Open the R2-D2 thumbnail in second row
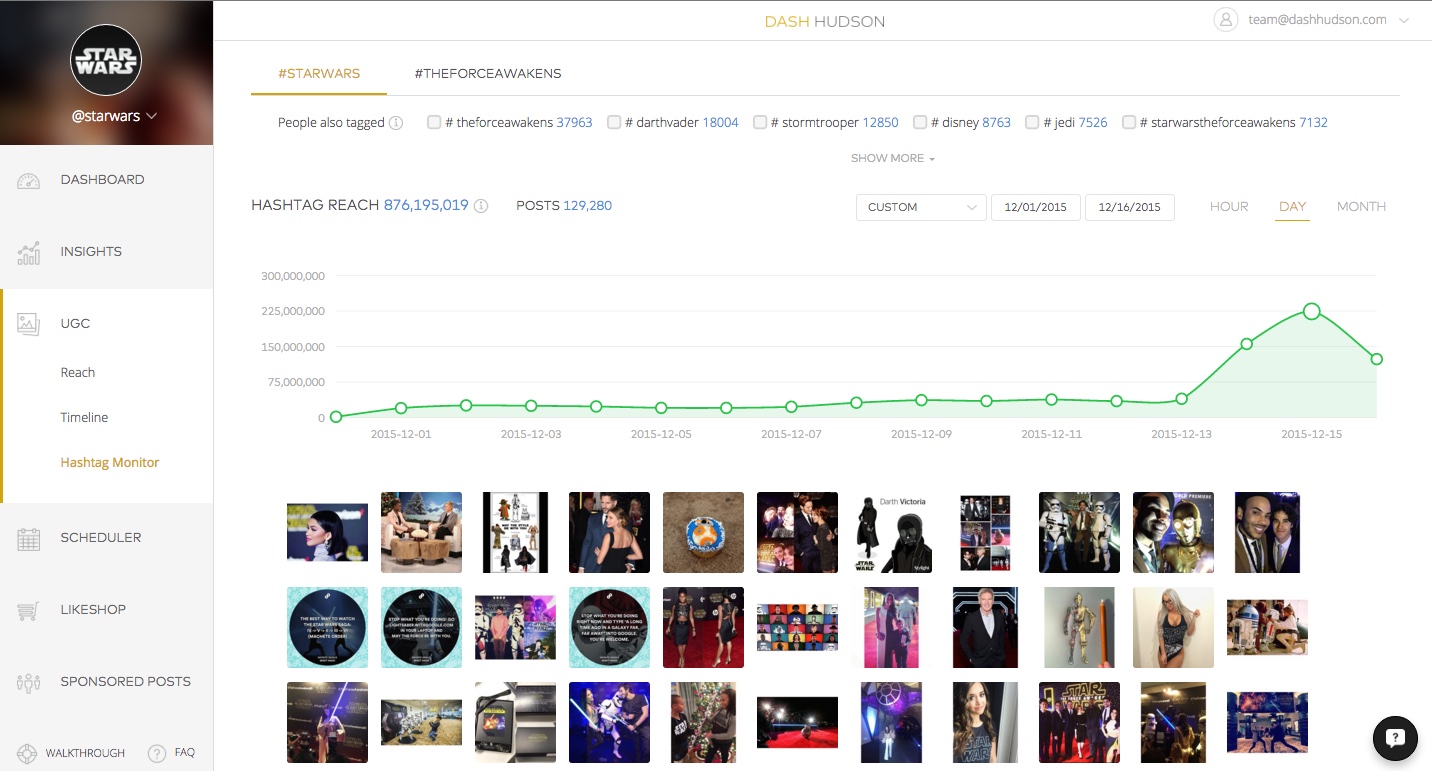The height and width of the screenshot is (771, 1432). click(x=1267, y=627)
